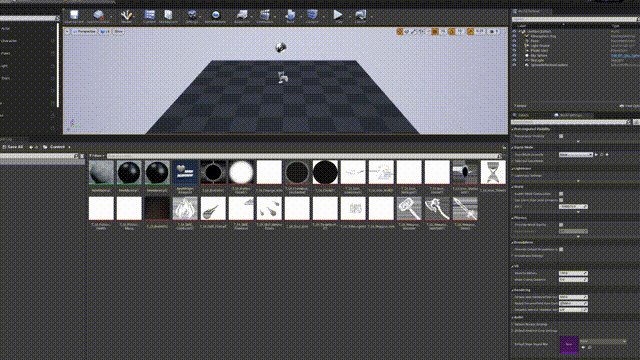The image size is (640, 360).
Task: Toggle the Precompute Visibility checkbox
Action: point(561,136)
